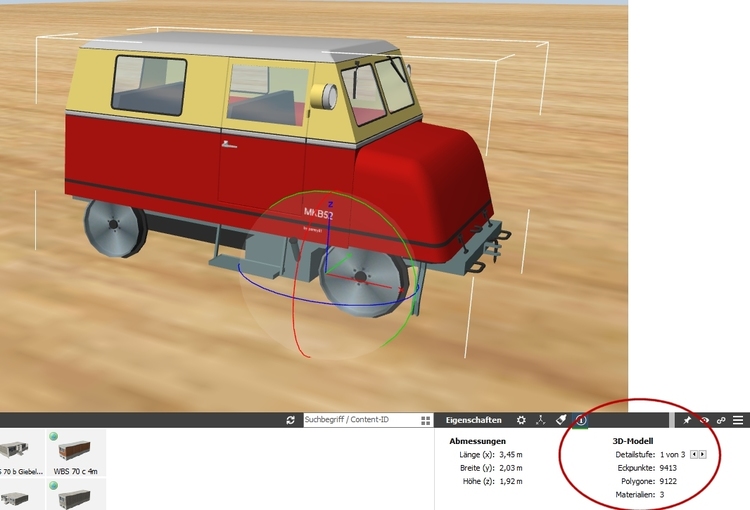Click the MKB52 lettering on the railcar

tap(318, 214)
